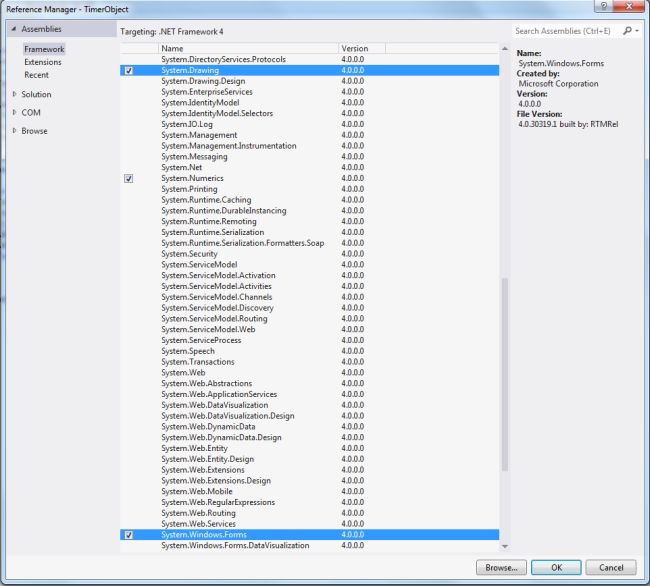Select System.IdentityModel.Selectors row

[x=310, y=114]
